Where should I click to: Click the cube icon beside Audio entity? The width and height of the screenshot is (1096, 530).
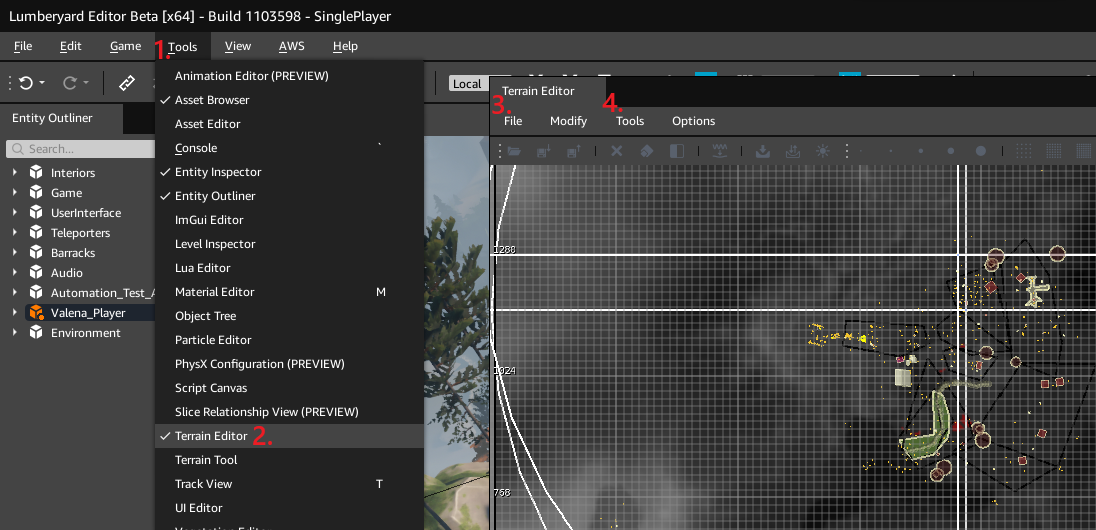pyautogui.click(x=36, y=273)
